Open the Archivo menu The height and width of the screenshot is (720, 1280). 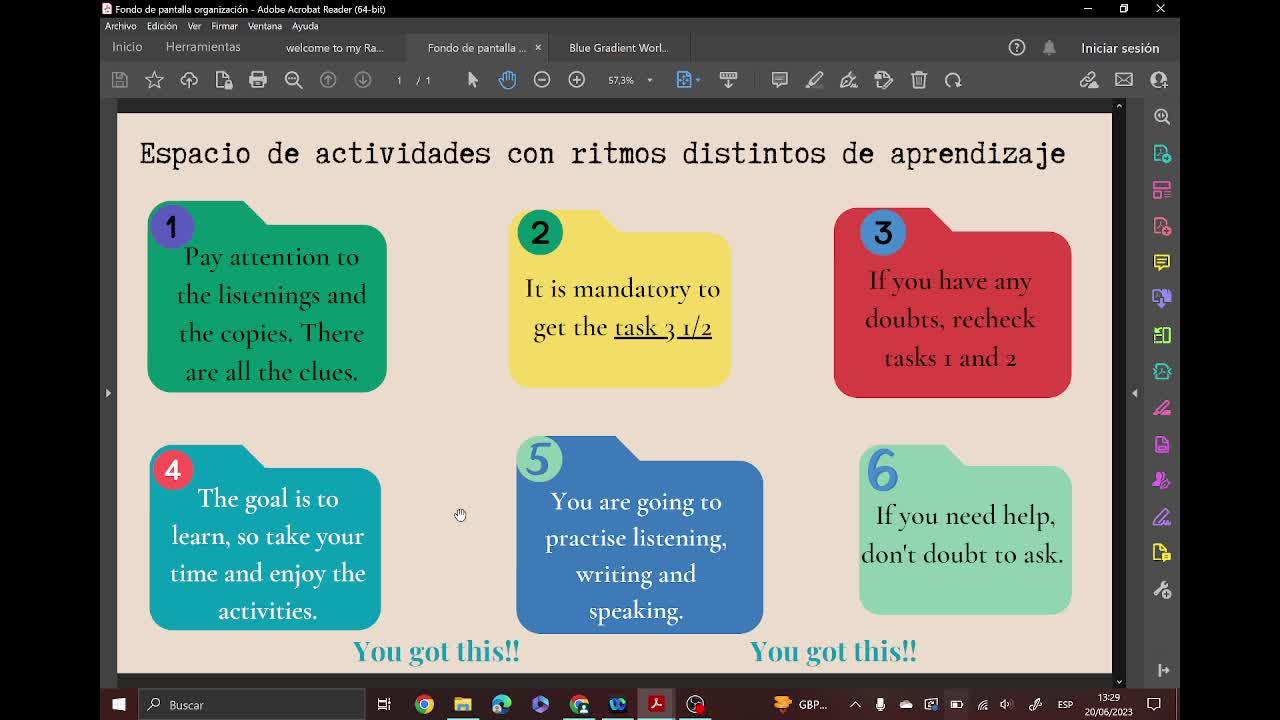121,26
